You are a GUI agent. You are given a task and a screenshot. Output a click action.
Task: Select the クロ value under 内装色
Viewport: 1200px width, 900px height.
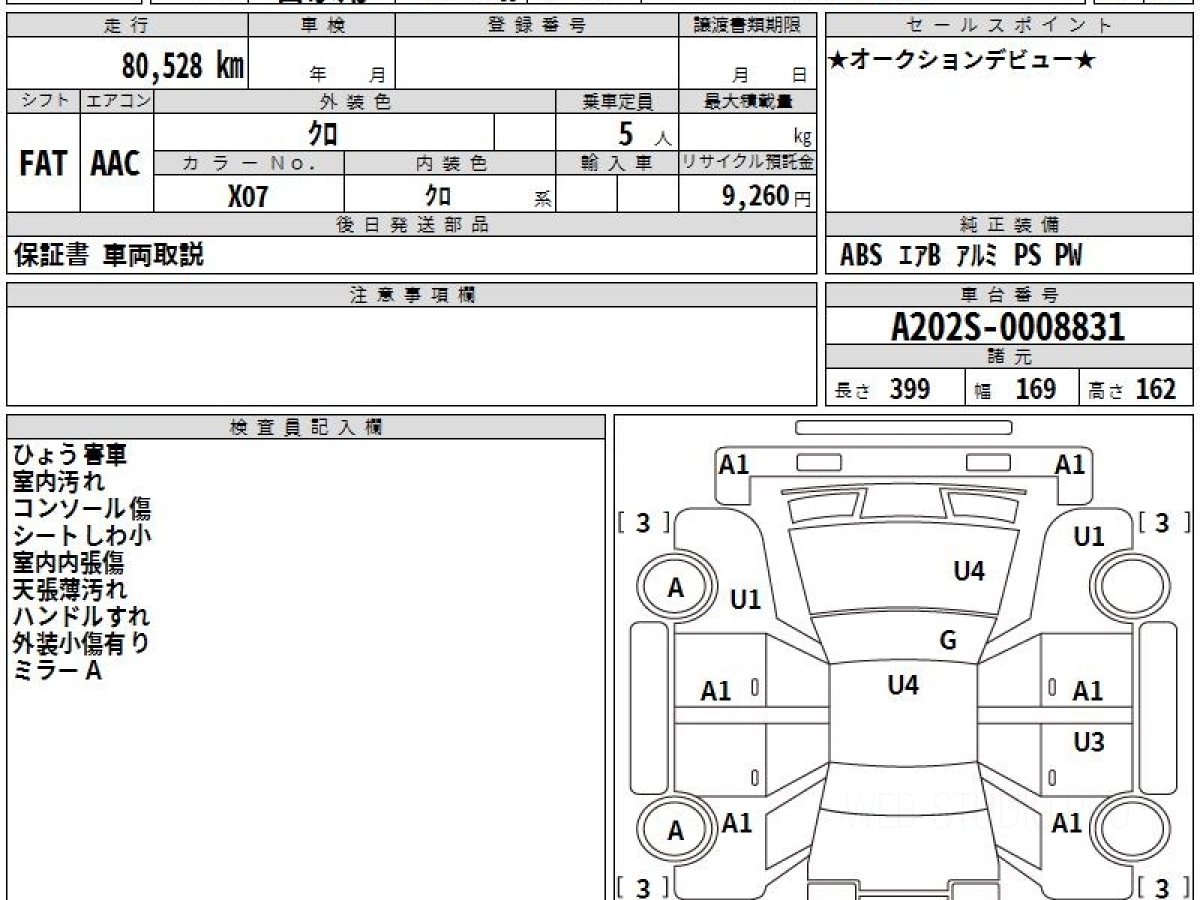tap(438, 195)
